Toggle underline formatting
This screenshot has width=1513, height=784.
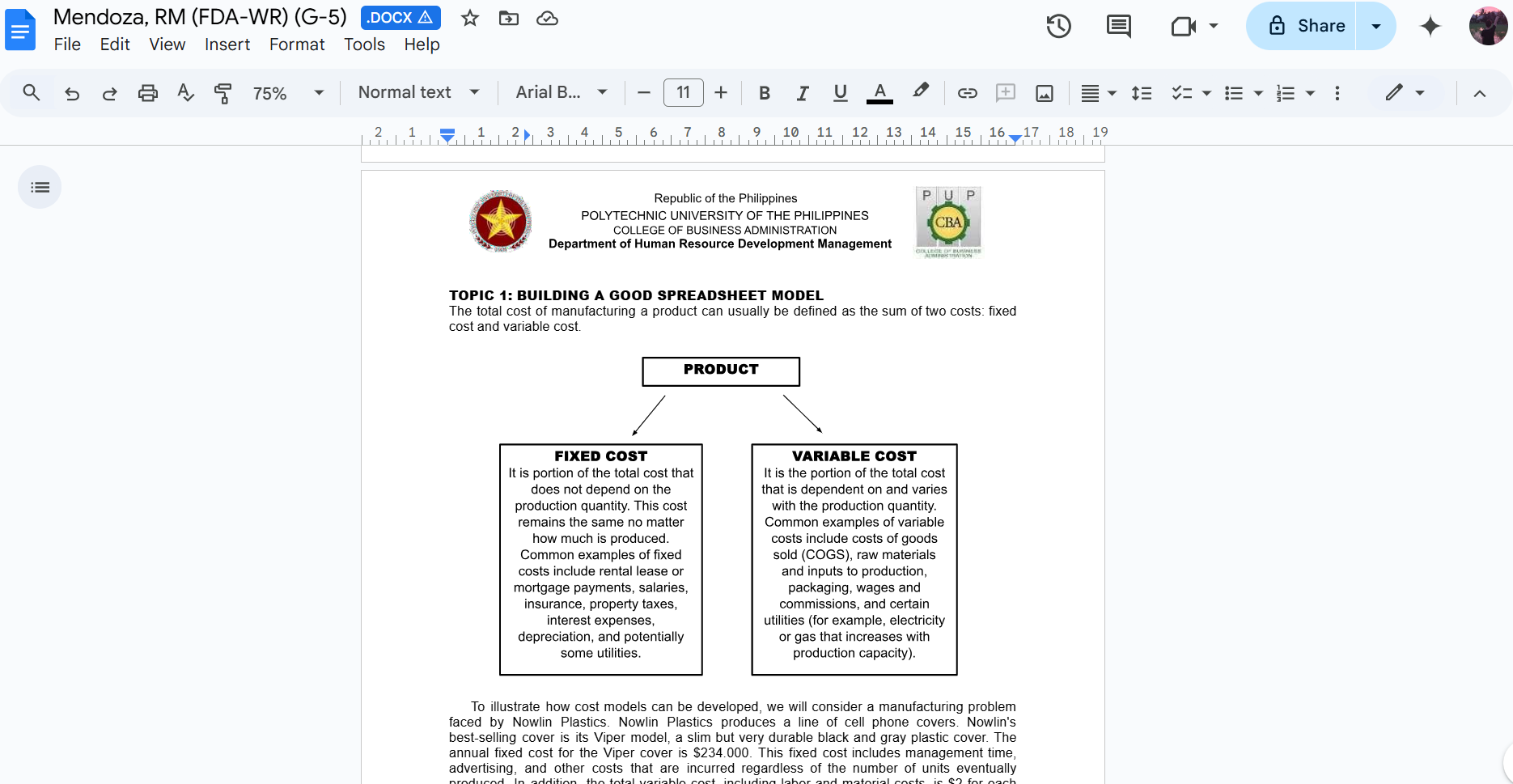[x=840, y=93]
